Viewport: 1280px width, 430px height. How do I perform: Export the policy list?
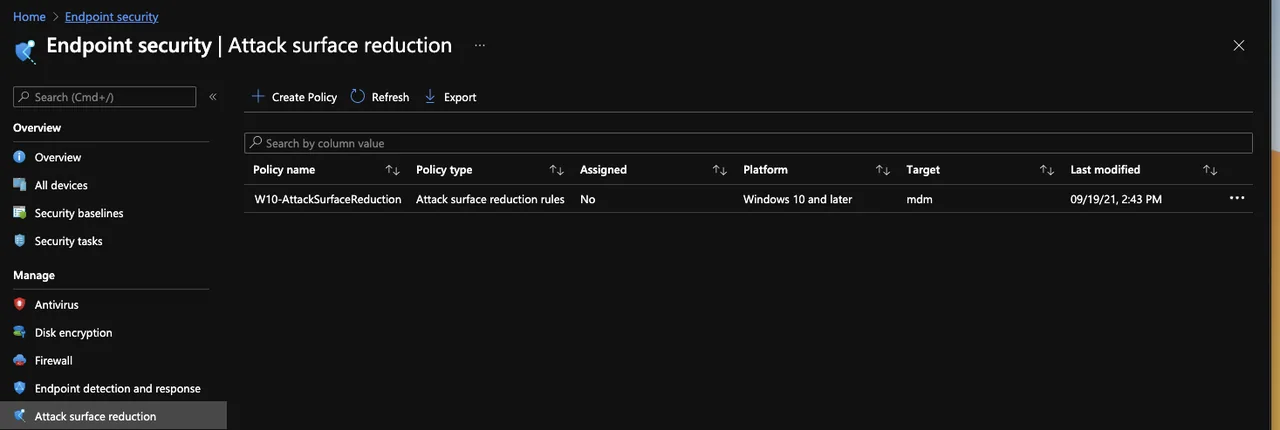coord(451,97)
